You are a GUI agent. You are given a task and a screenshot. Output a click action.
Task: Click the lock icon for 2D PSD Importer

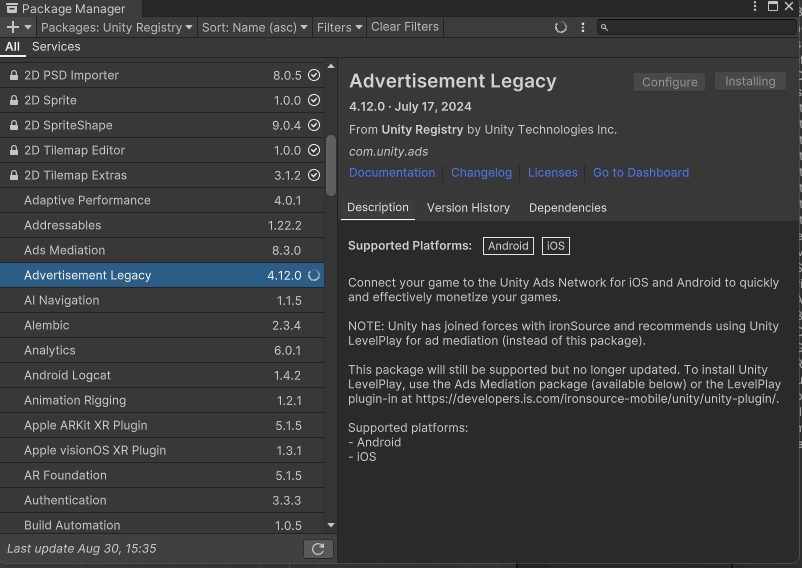point(14,75)
